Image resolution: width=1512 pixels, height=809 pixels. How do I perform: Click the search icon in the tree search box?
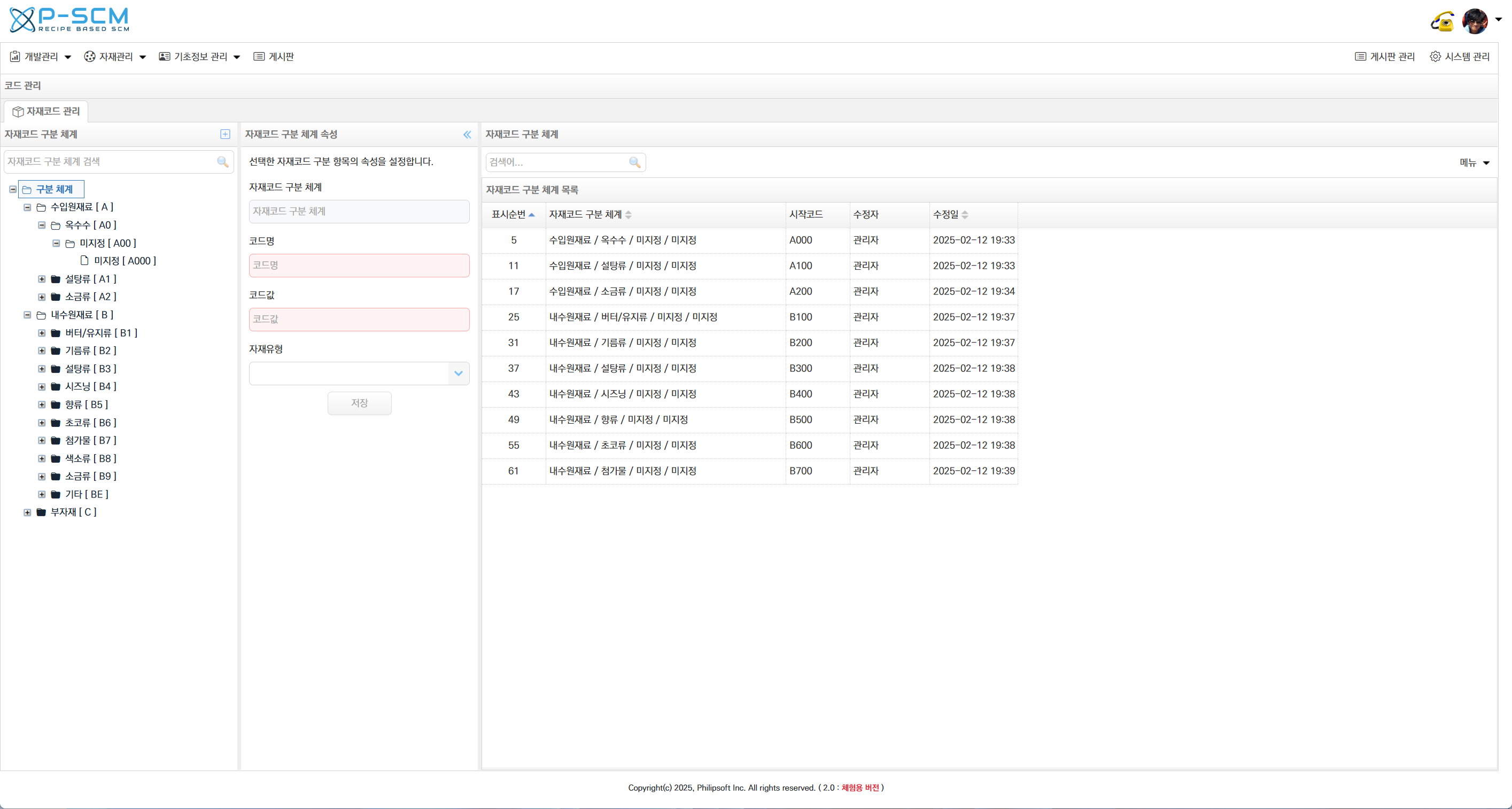[x=222, y=162]
